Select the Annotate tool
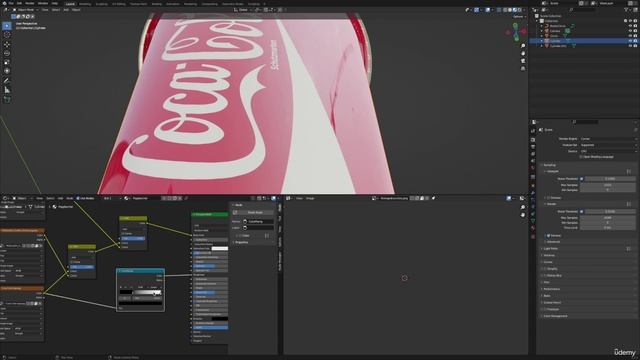The image size is (640, 360). click(x=7, y=80)
